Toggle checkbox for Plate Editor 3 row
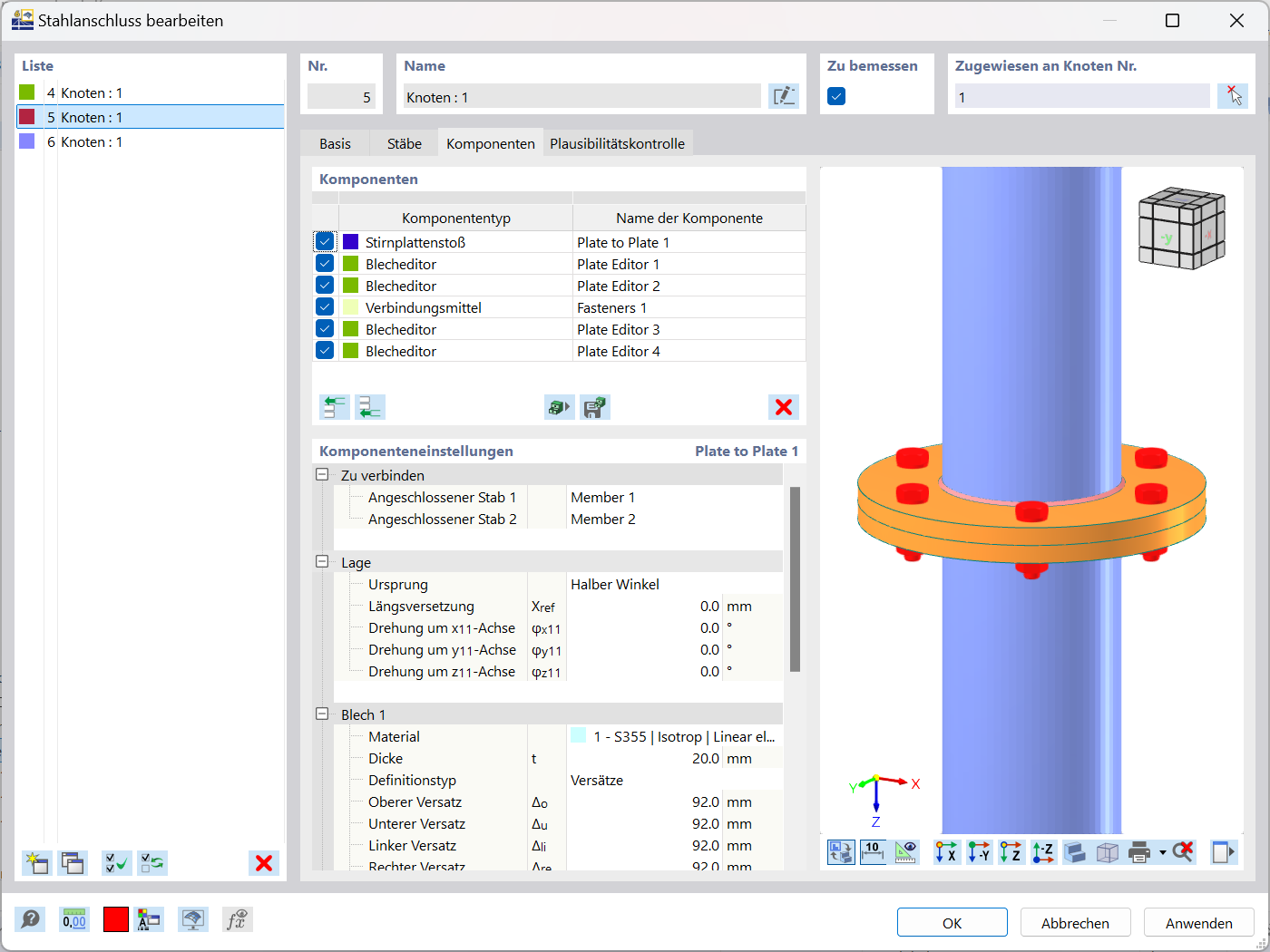The height and width of the screenshot is (952, 1270). 325,329
